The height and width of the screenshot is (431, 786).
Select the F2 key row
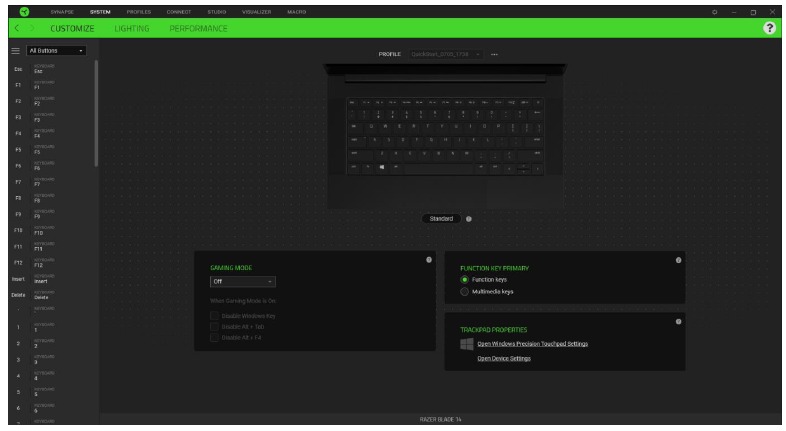[52, 101]
